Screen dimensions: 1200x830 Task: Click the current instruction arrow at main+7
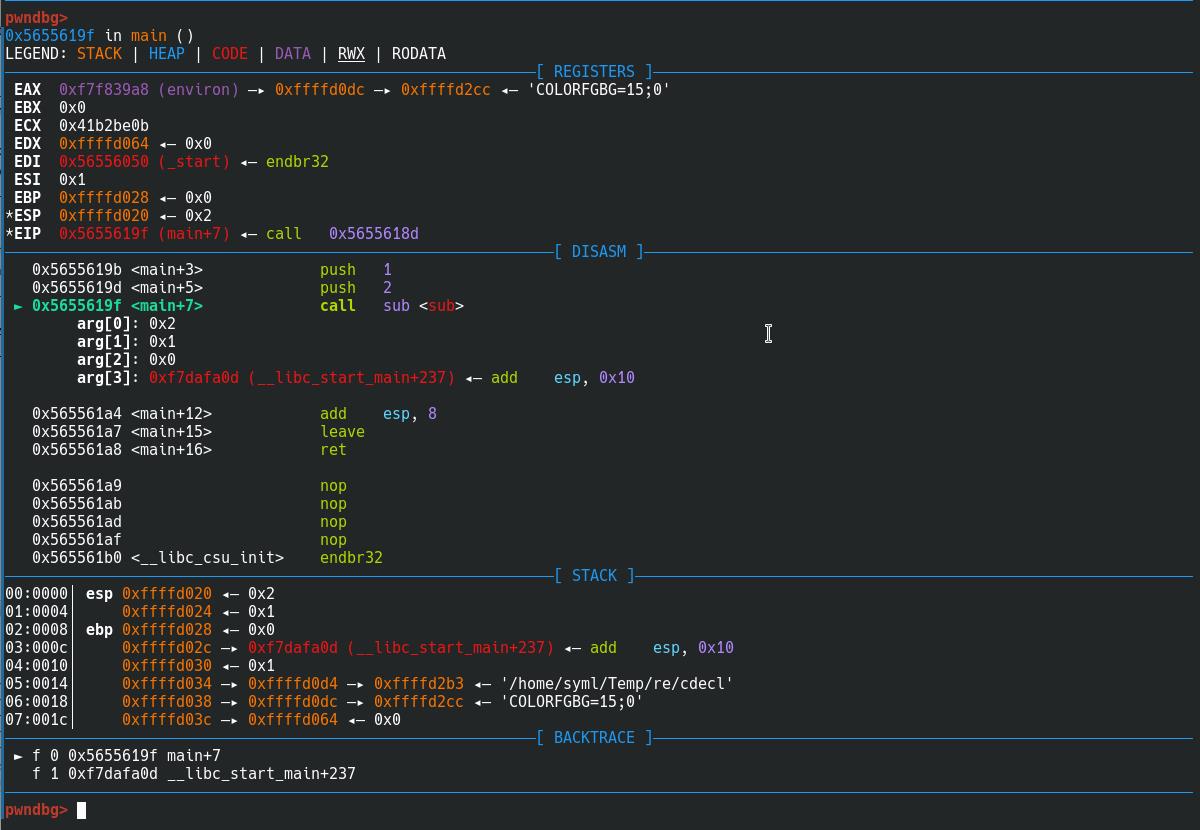[18, 306]
